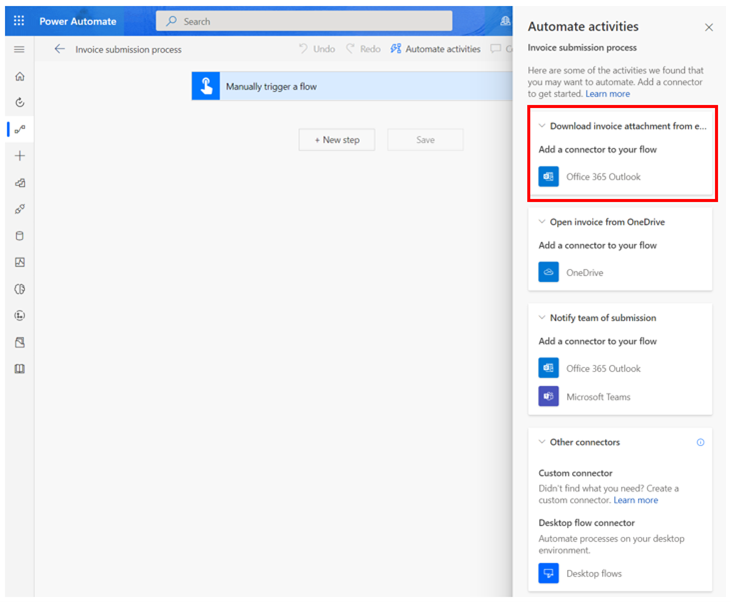731x602 pixels.
Task: Click the Power Automate title
Action: 78,21
